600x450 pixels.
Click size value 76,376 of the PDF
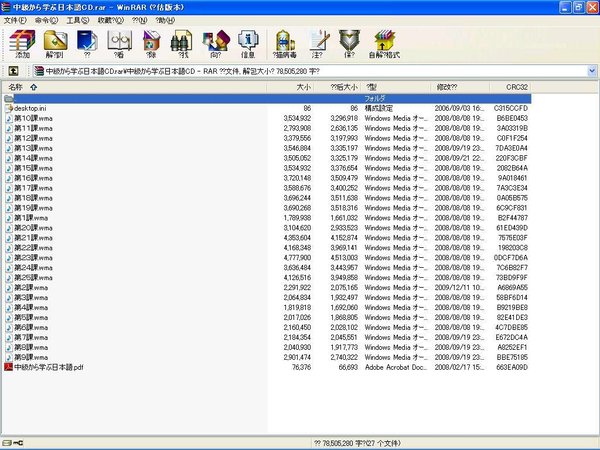pyautogui.click(x=302, y=367)
